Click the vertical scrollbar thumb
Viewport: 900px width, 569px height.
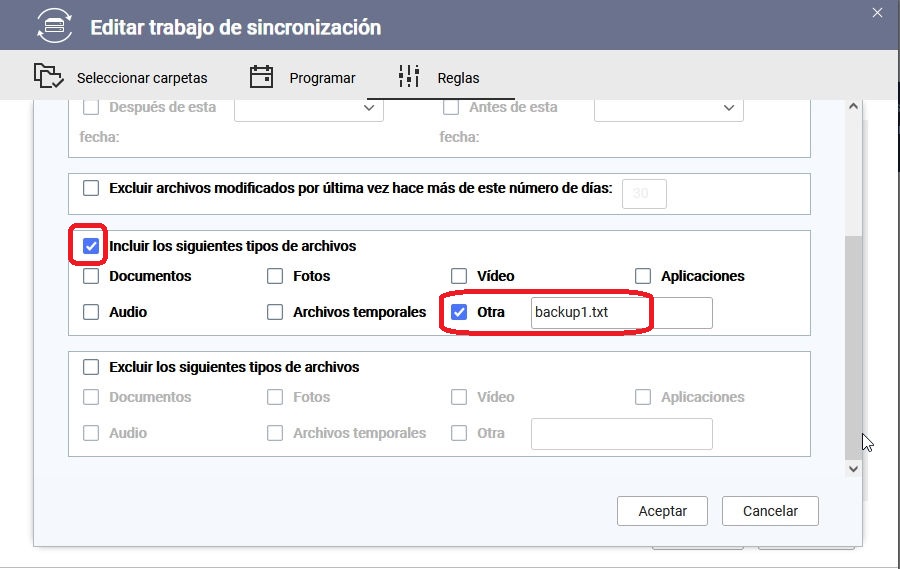(852, 340)
